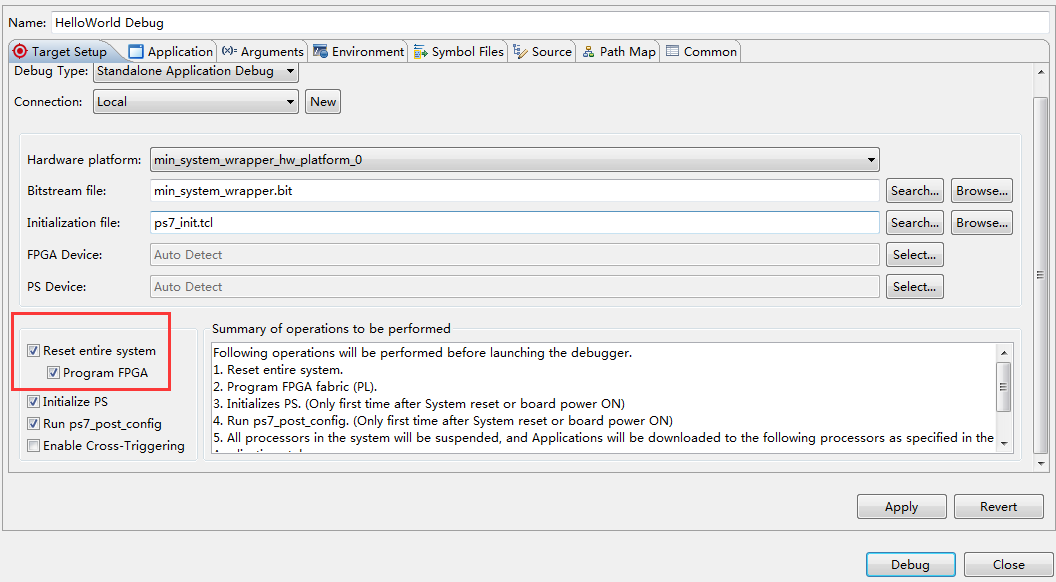The width and height of the screenshot is (1056, 582).
Task: Click the Environment tab icon
Action: click(x=320, y=51)
